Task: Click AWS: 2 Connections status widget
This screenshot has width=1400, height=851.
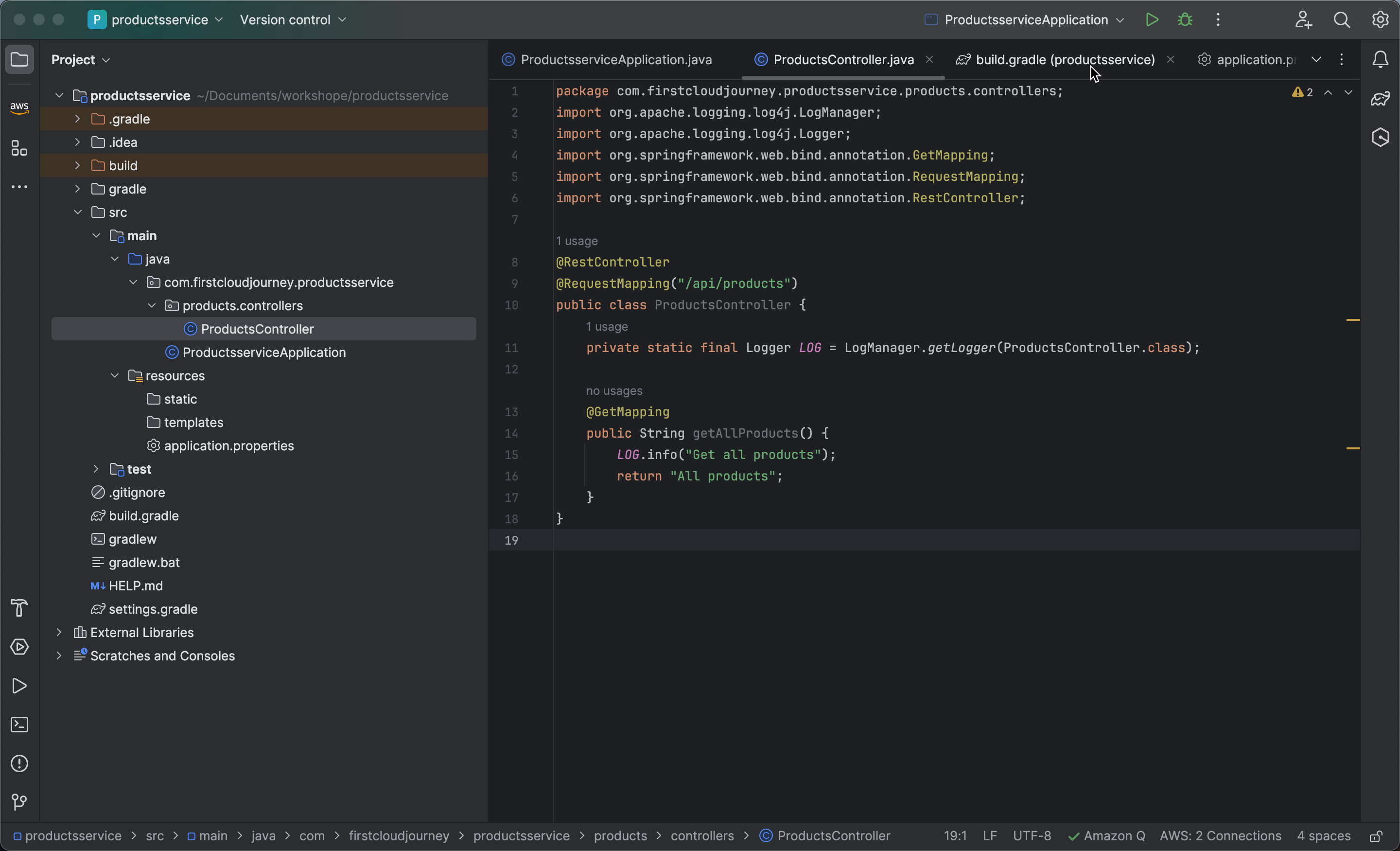Action: click(1221, 836)
